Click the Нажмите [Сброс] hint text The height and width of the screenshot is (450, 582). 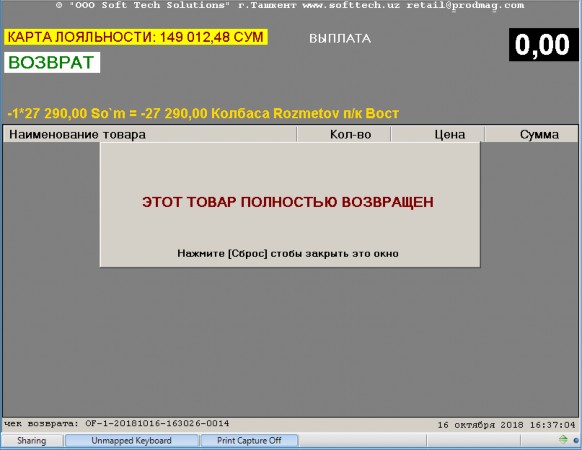coord(288,254)
